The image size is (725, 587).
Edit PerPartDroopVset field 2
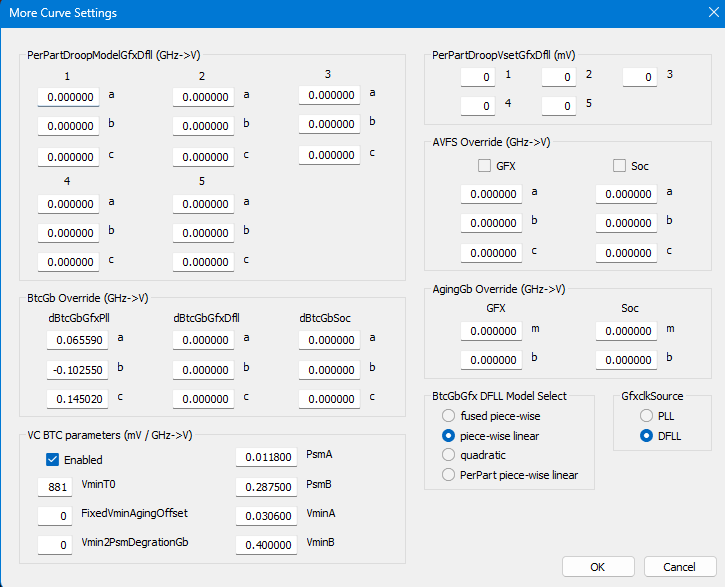[559, 77]
